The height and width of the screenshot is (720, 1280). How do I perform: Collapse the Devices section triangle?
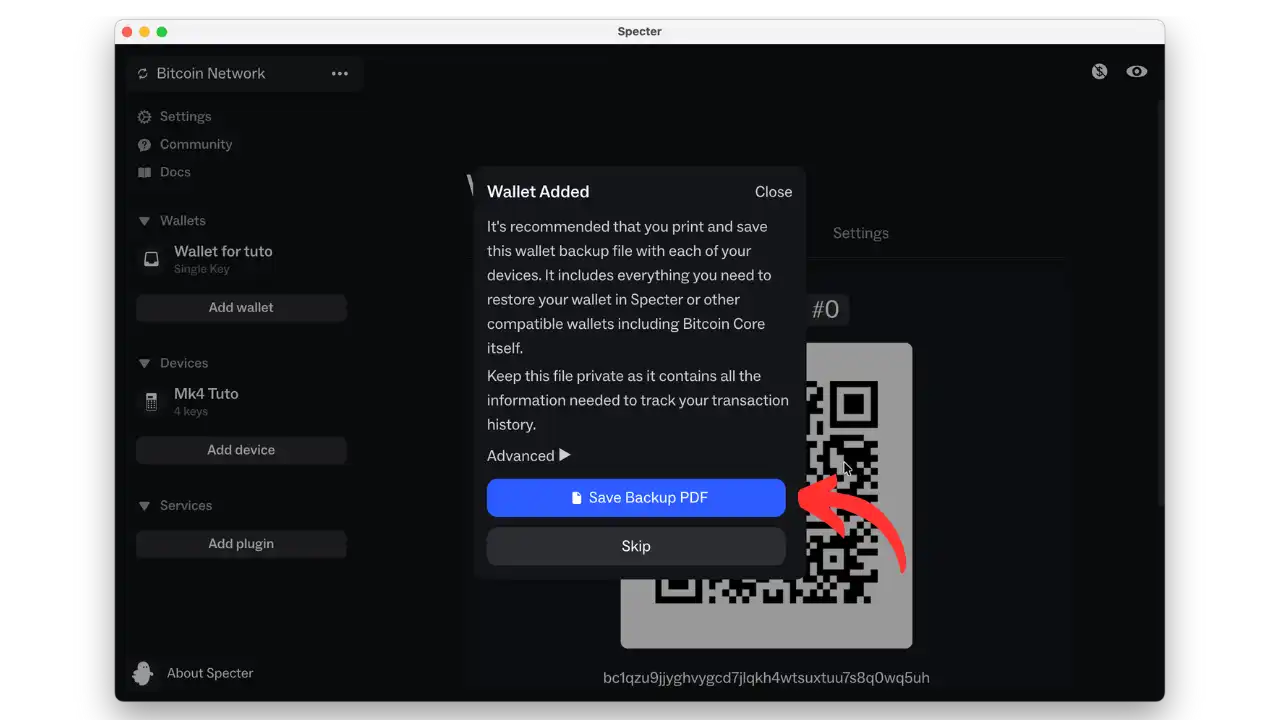click(144, 363)
